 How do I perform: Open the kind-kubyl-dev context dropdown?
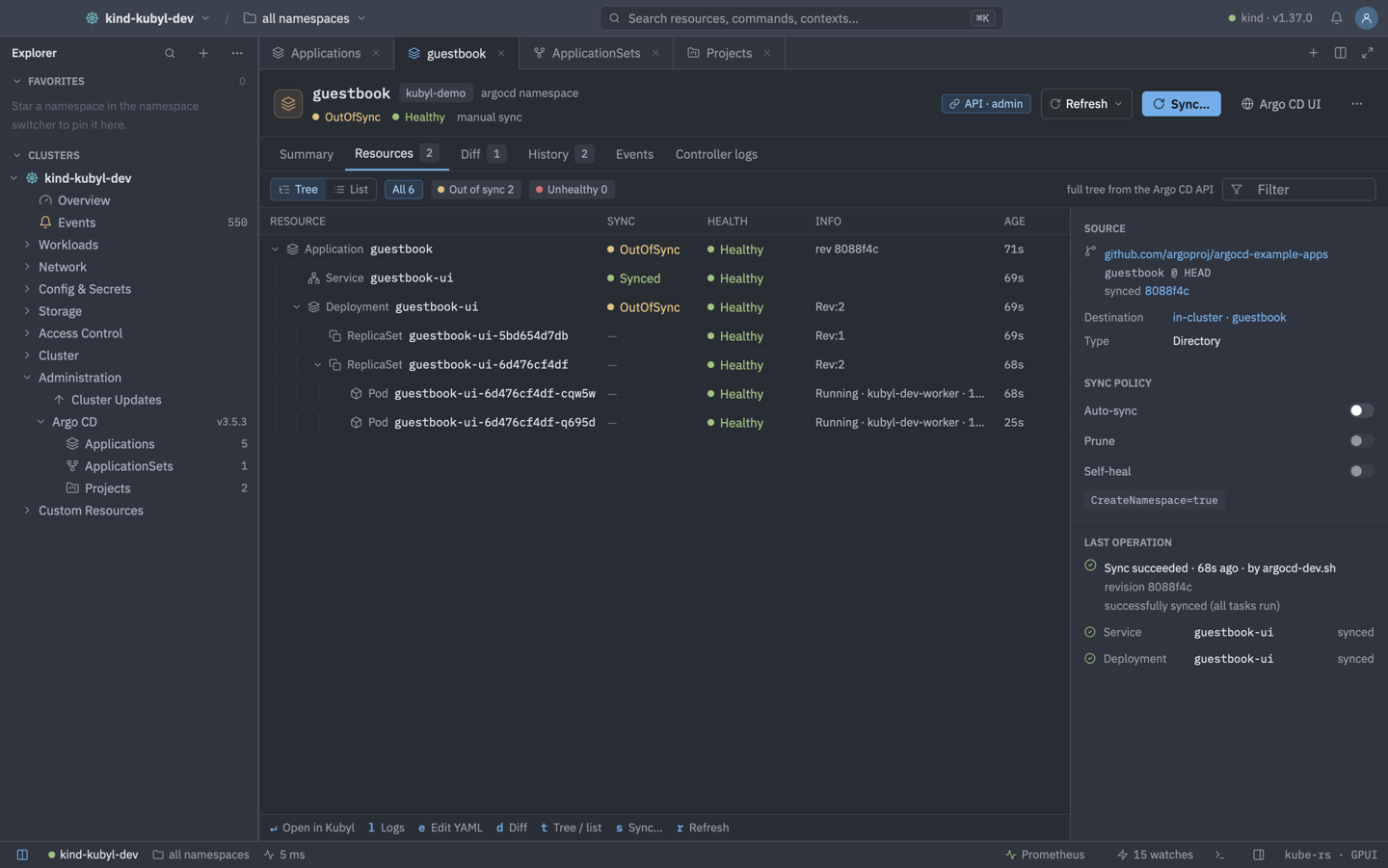click(147, 18)
